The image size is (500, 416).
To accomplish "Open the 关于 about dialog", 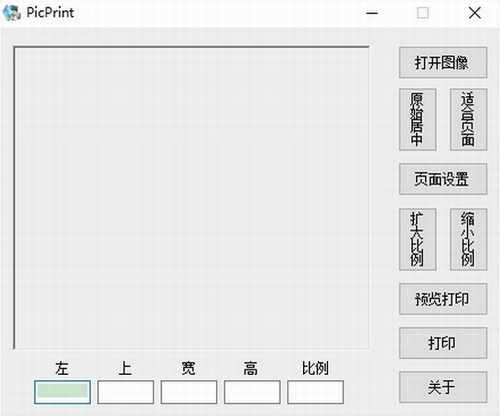I will 443,387.
